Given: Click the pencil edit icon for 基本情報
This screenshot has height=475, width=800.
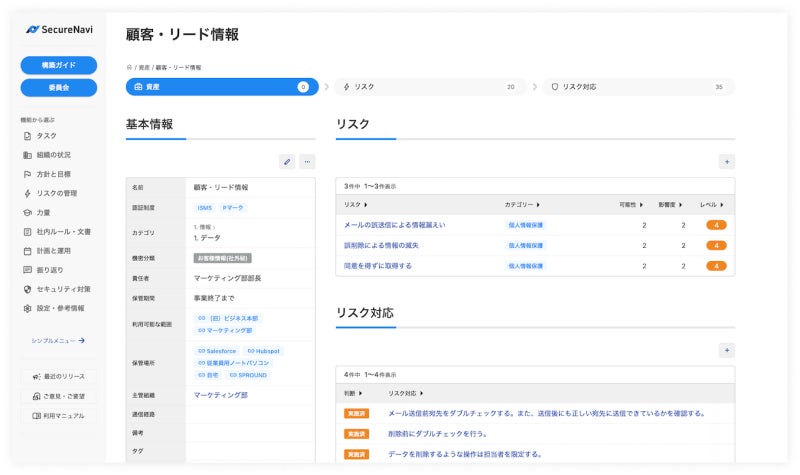Looking at the screenshot, I should click(287, 162).
